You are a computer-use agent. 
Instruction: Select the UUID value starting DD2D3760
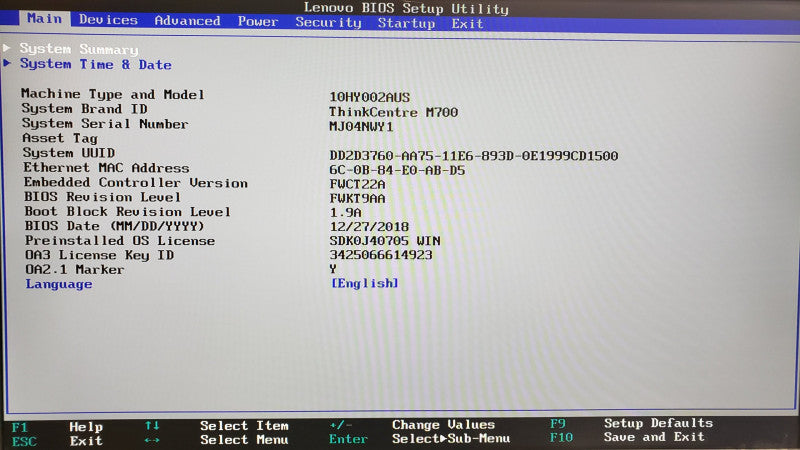473,156
